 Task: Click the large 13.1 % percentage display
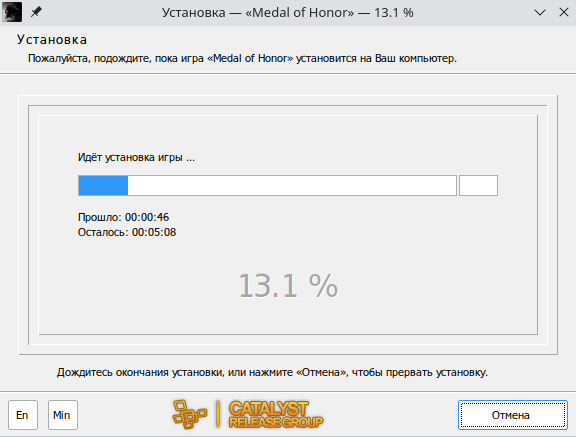288,286
